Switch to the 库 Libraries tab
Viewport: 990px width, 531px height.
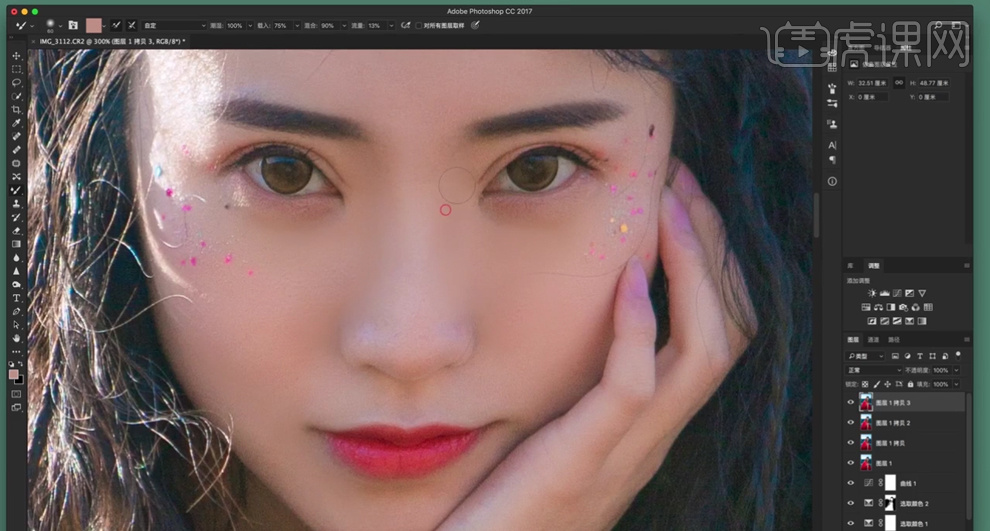point(850,266)
